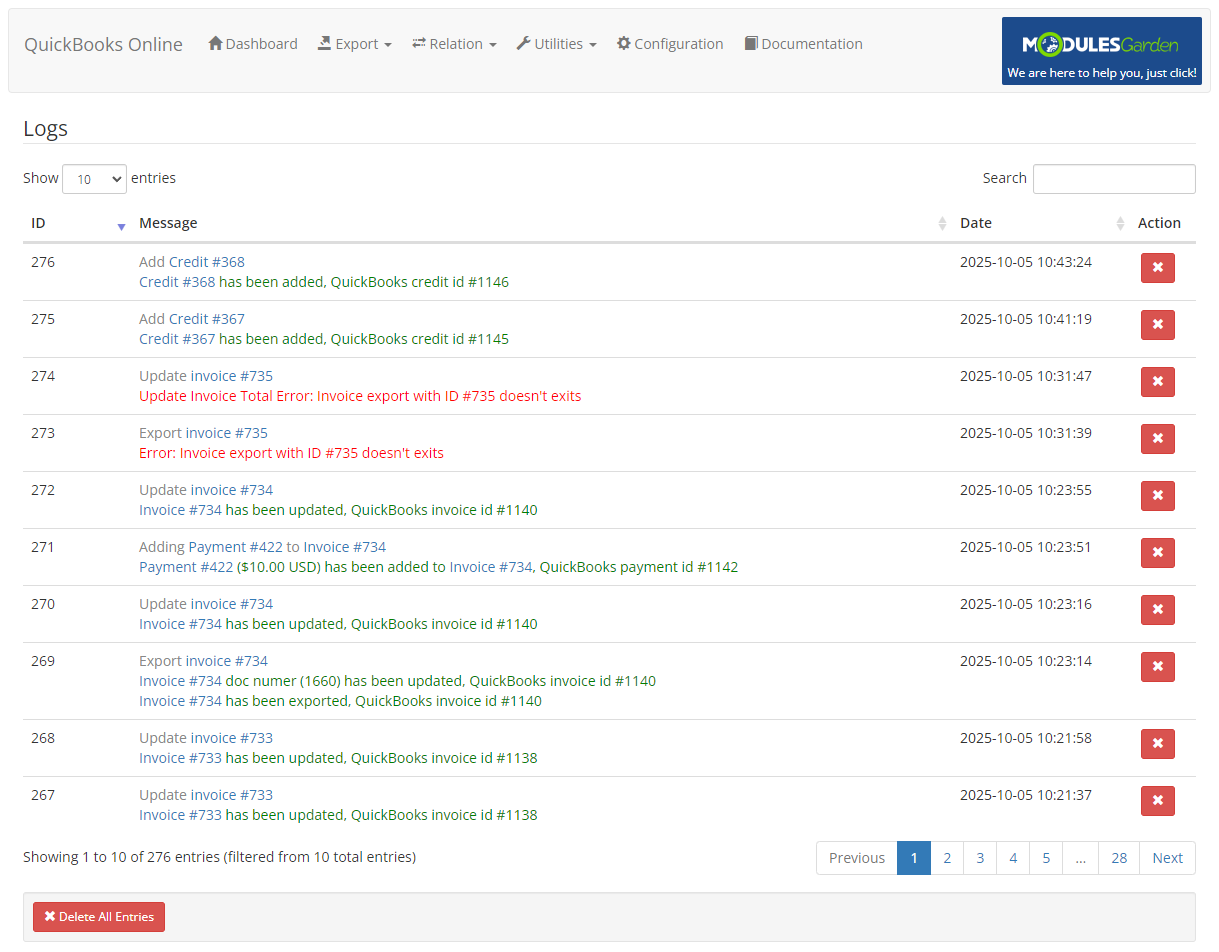1219x952 pixels.
Task: Click the Export chart icon
Action: tap(323, 43)
